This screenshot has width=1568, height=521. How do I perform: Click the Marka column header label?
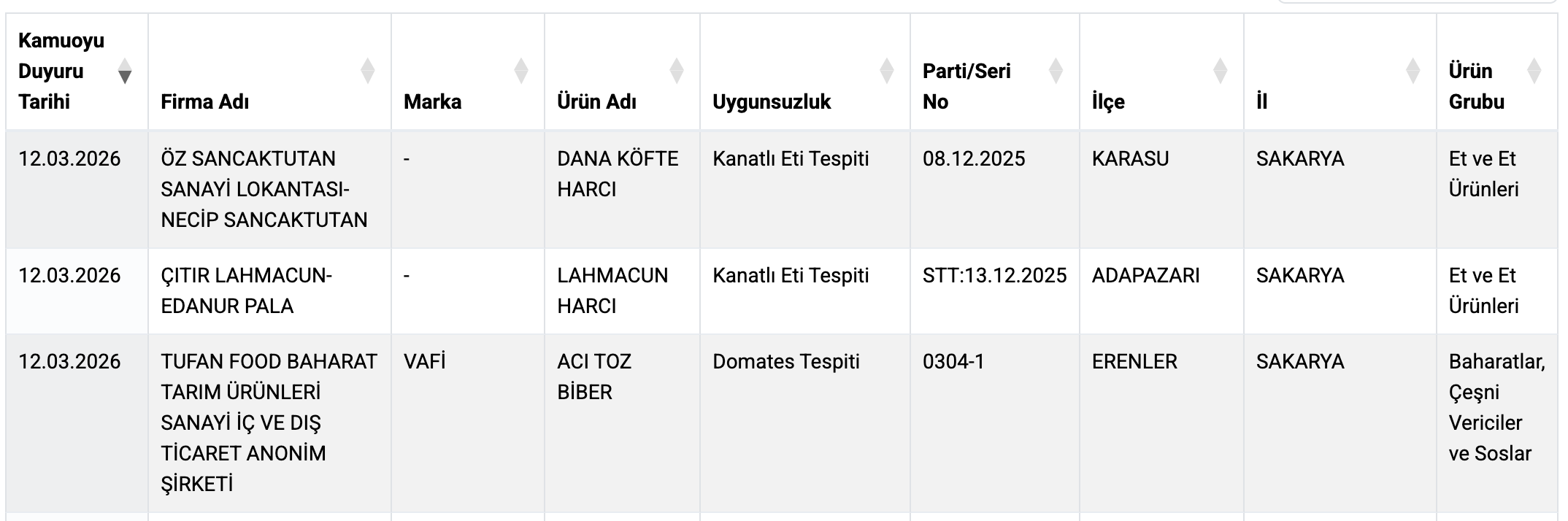(x=432, y=101)
